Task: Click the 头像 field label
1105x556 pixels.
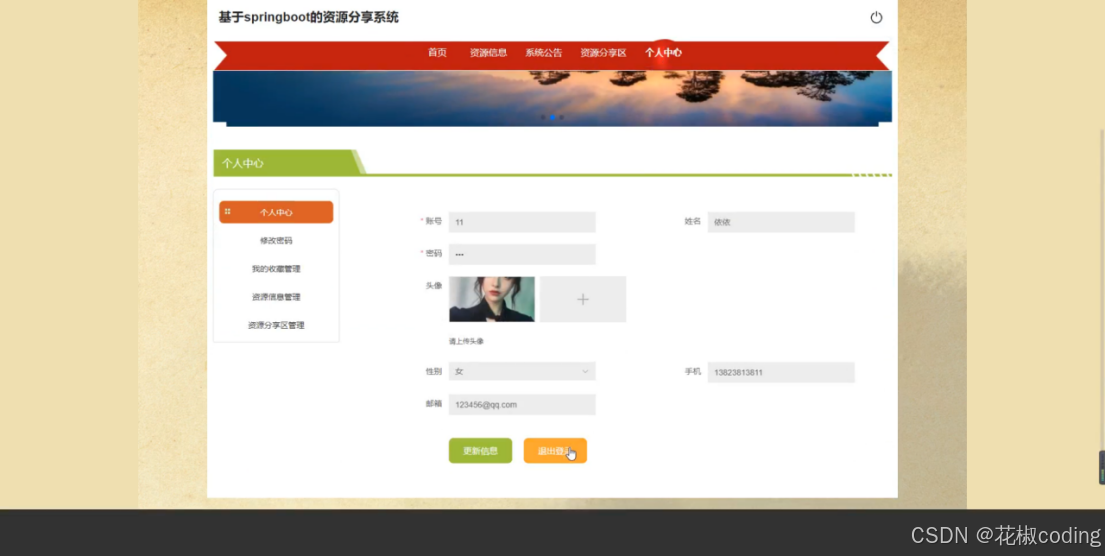Action: click(x=433, y=285)
